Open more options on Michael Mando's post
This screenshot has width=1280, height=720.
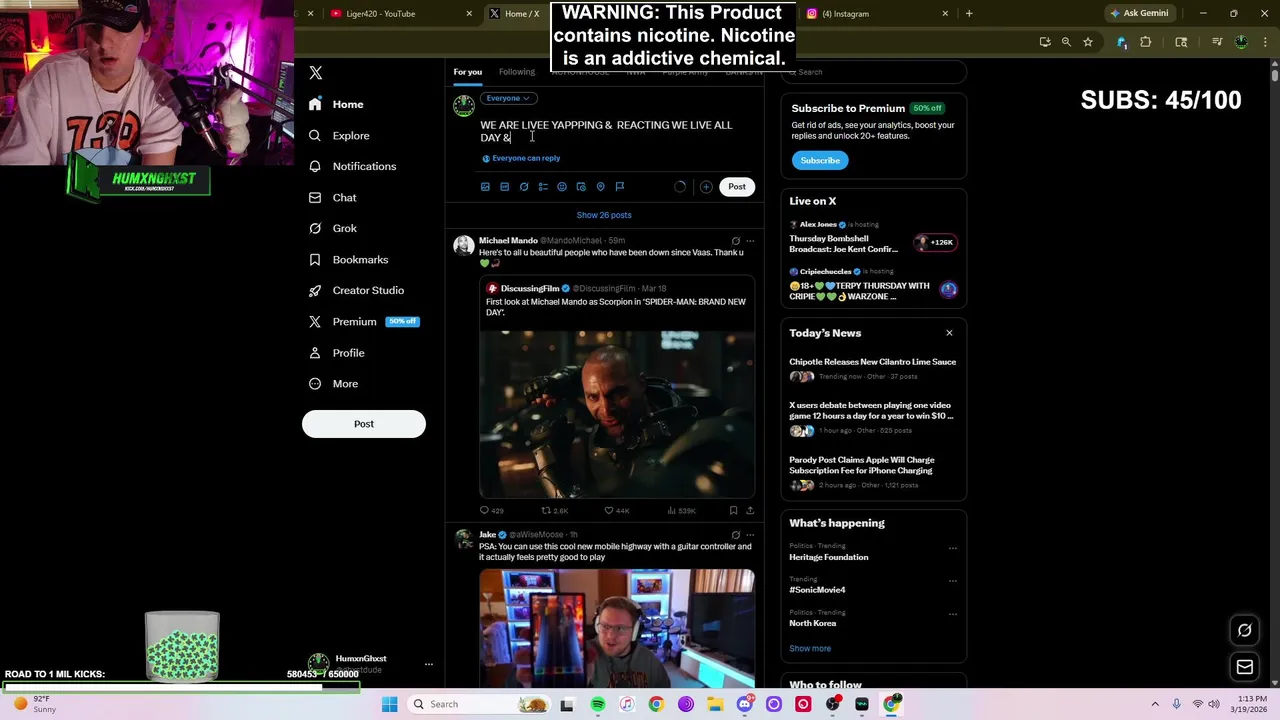(750, 241)
